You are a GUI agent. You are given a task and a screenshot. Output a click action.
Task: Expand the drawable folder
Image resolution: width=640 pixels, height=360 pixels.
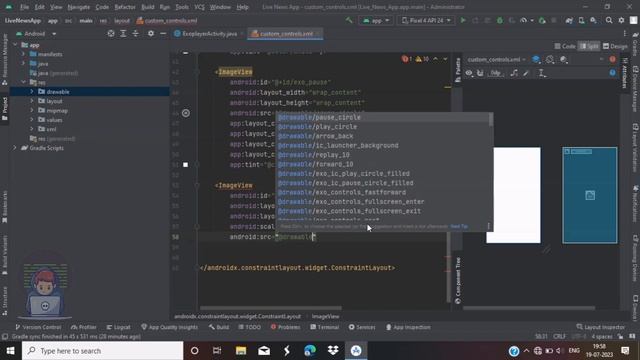[32, 92]
